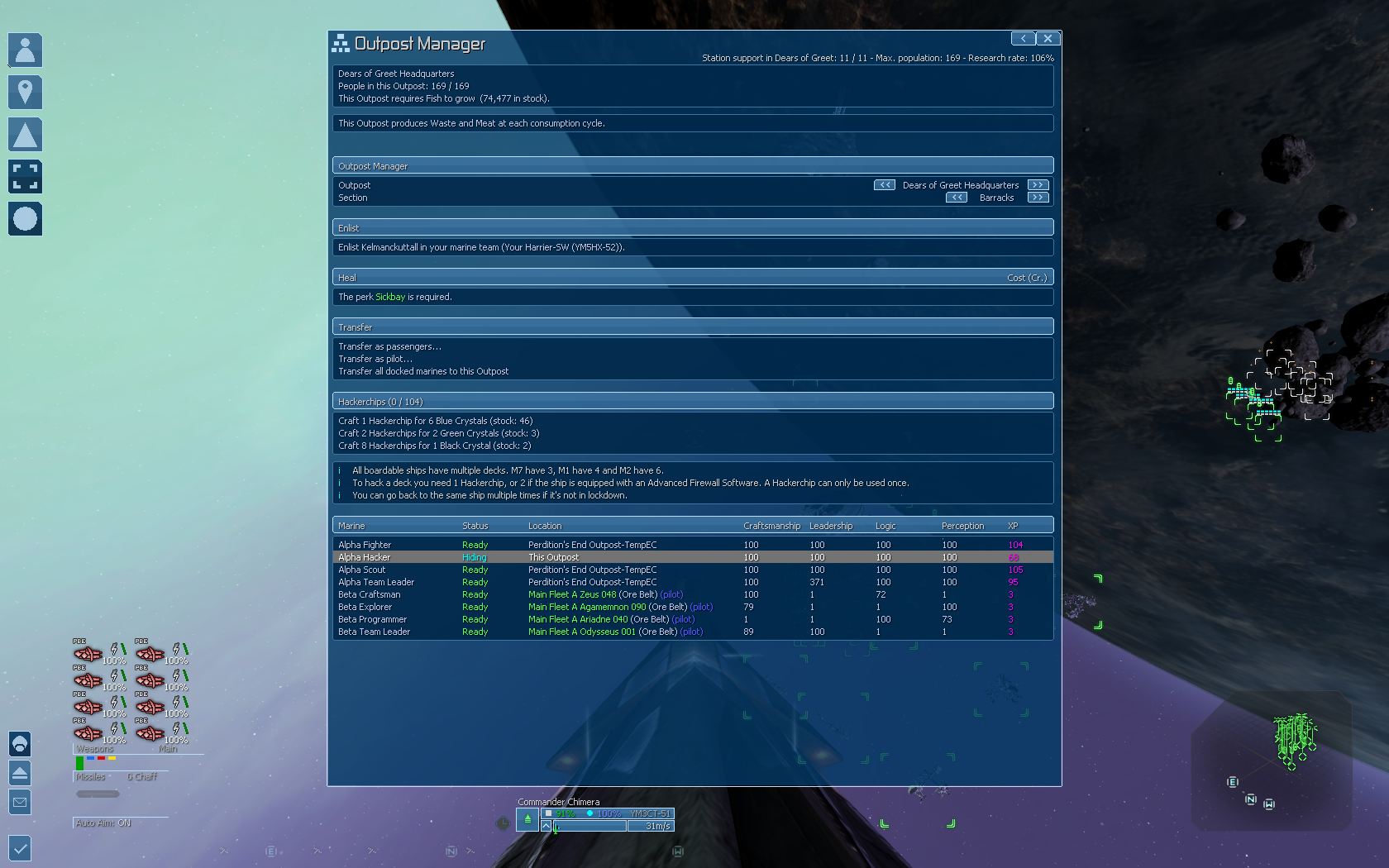Click the N marker on the radar
Image resolution: width=1389 pixels, height=868 pixels.
click(1251, 799)
